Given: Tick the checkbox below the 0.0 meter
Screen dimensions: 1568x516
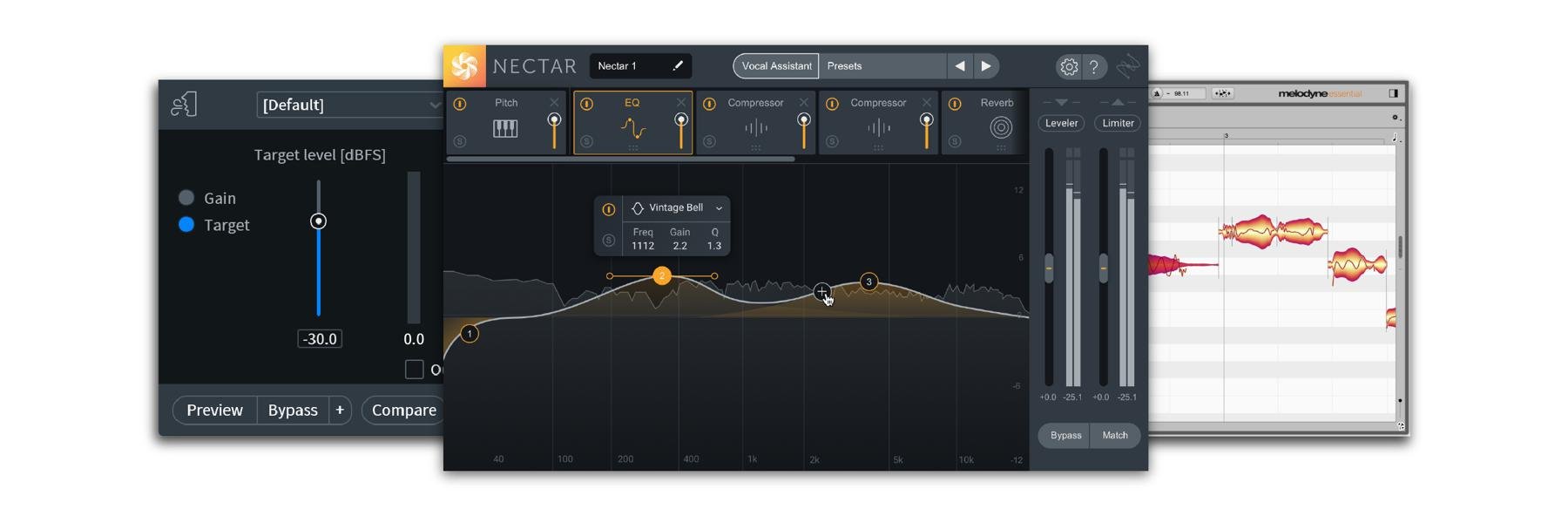Looking at the screenshot, I should [x=415, y=370].
